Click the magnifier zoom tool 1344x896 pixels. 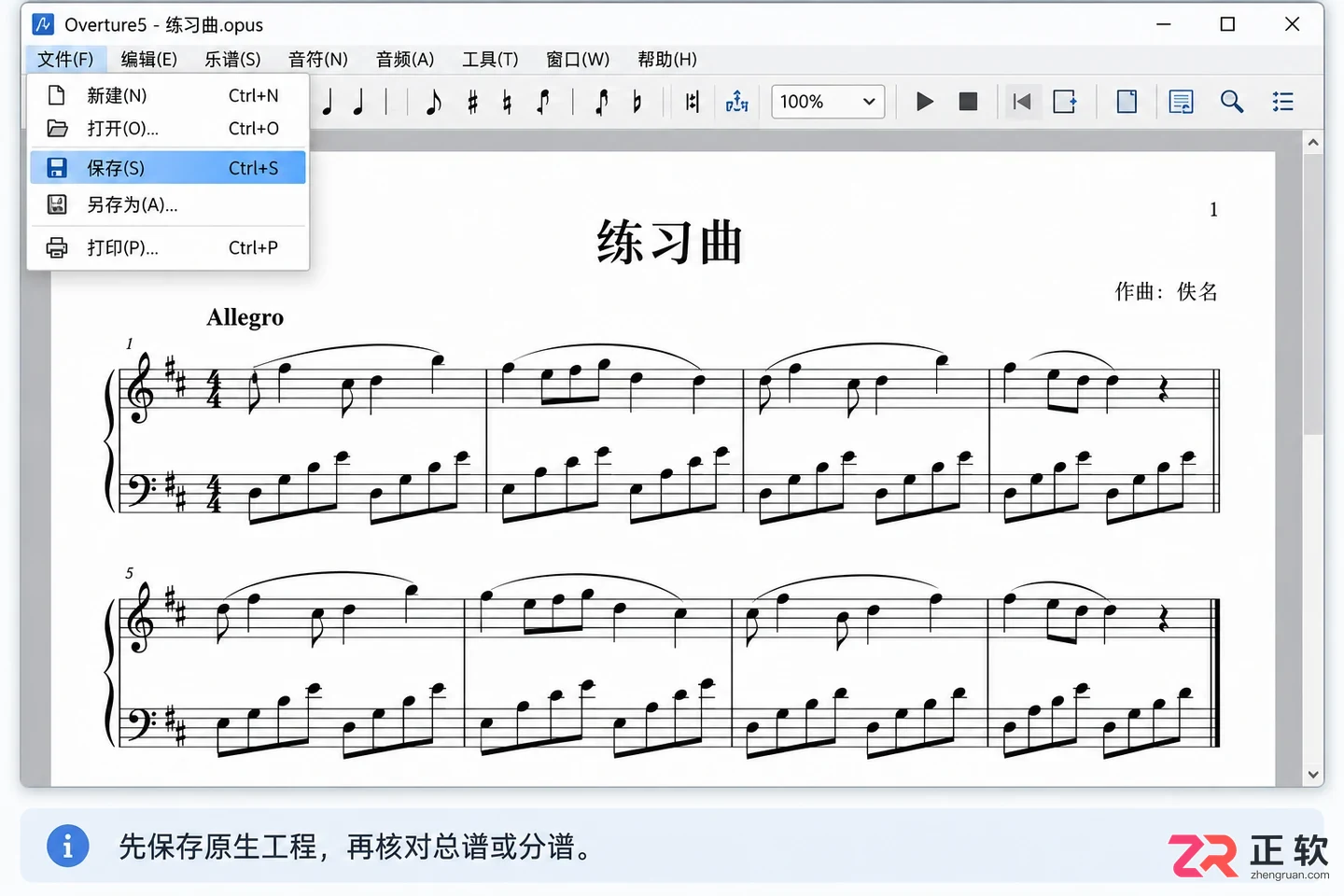coord(1232,102)
